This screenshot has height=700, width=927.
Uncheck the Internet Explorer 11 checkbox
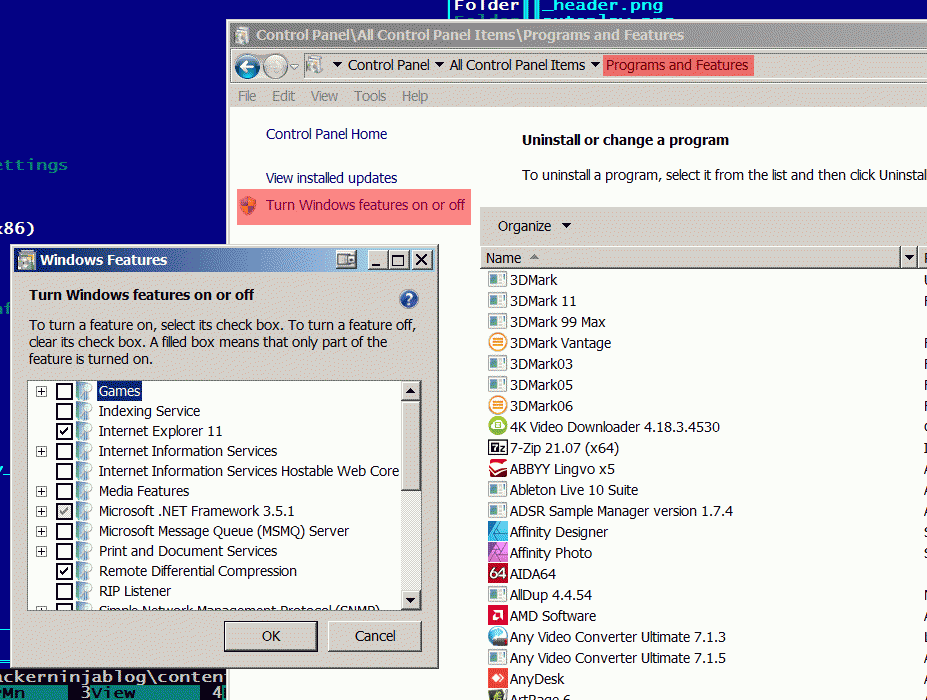tap(64, 431)
